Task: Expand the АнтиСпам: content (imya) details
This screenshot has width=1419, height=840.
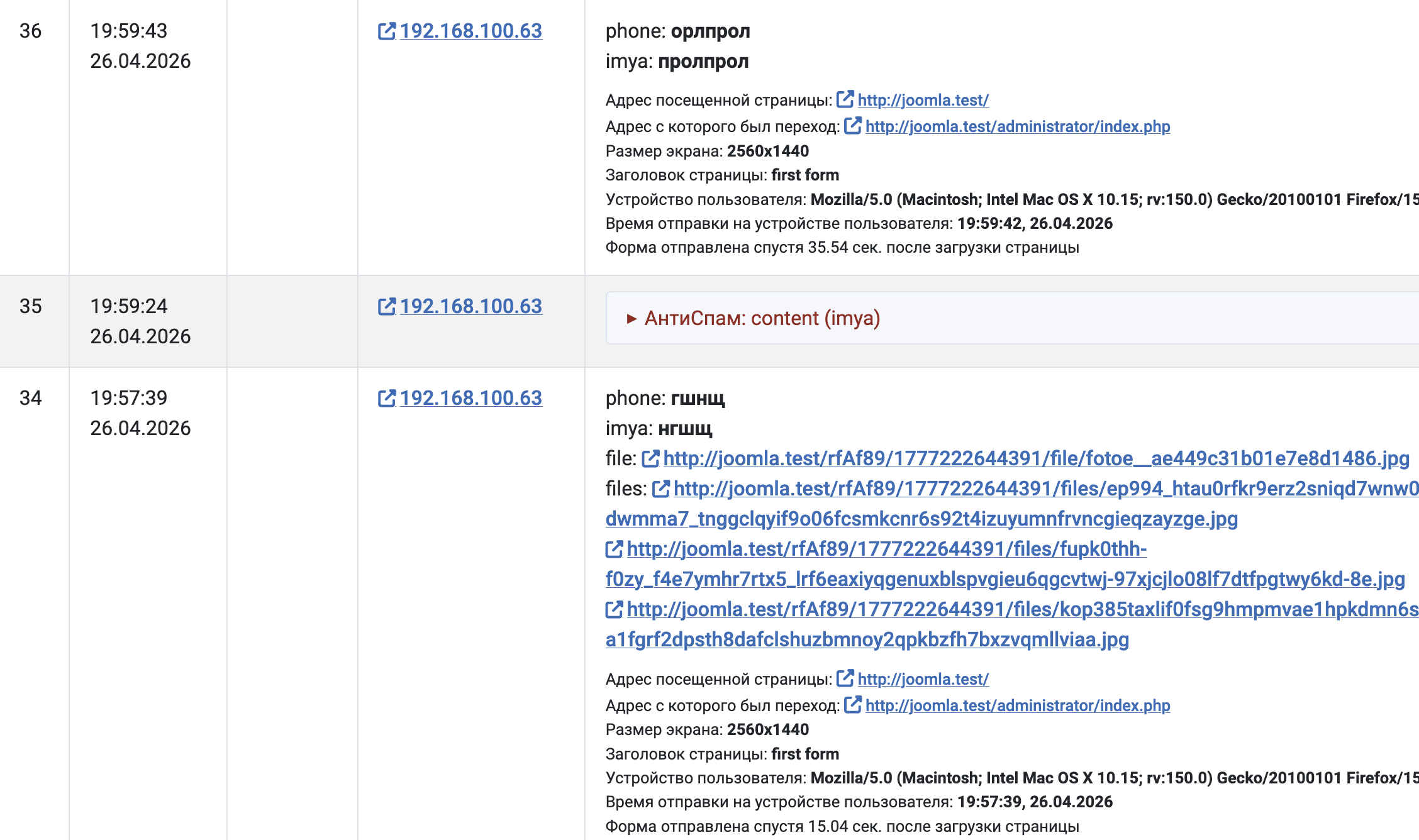Action: click(x=761, y=318)
